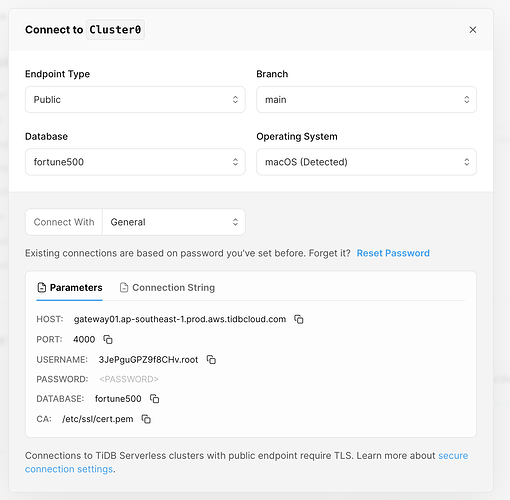Open the Operating System dropdown
510x500 pixels.
pos(366,162)
